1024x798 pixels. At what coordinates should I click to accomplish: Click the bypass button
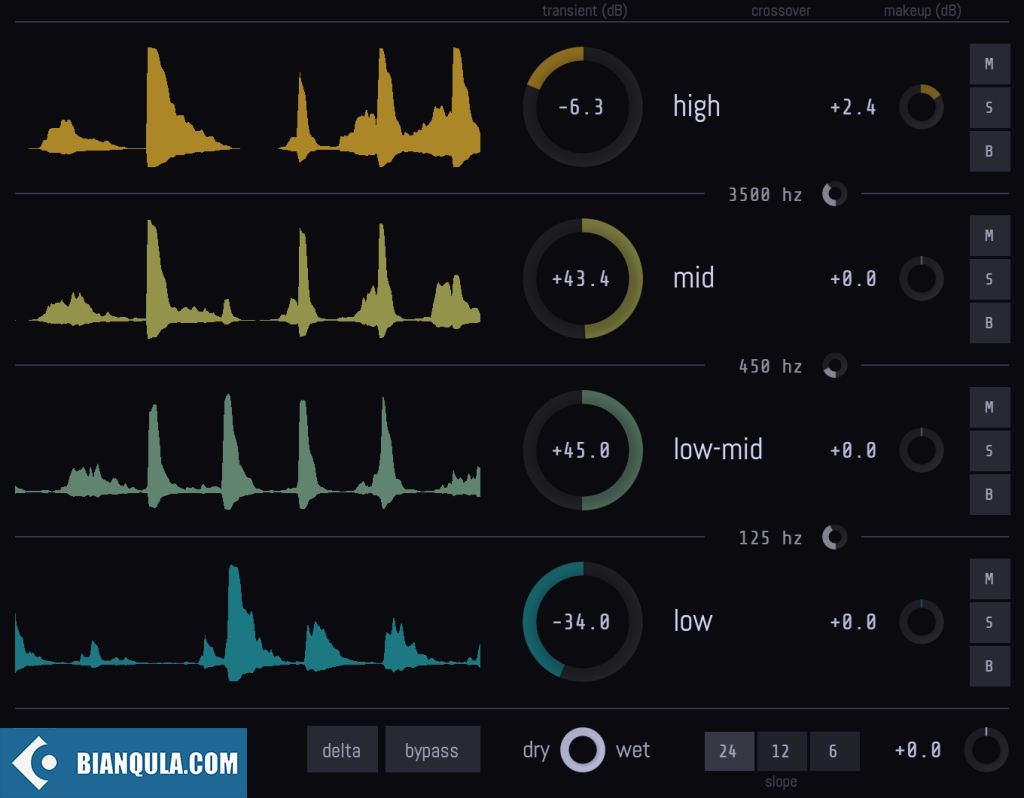(x=432, y=750)
